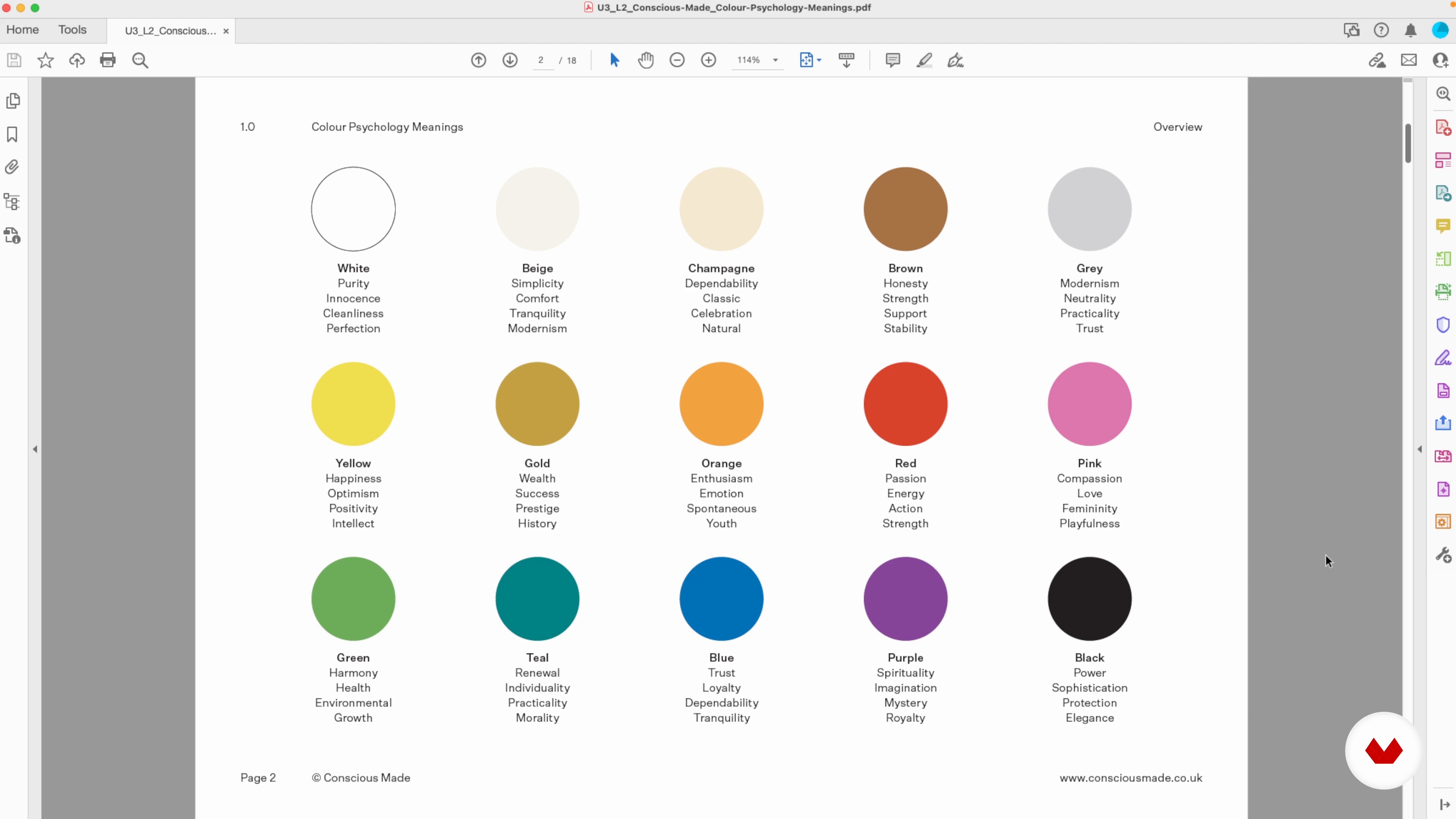Viewport: 1456px width, 819px height.
Task: Star this PDF as favorite
Action: click(x=45, y=60)
